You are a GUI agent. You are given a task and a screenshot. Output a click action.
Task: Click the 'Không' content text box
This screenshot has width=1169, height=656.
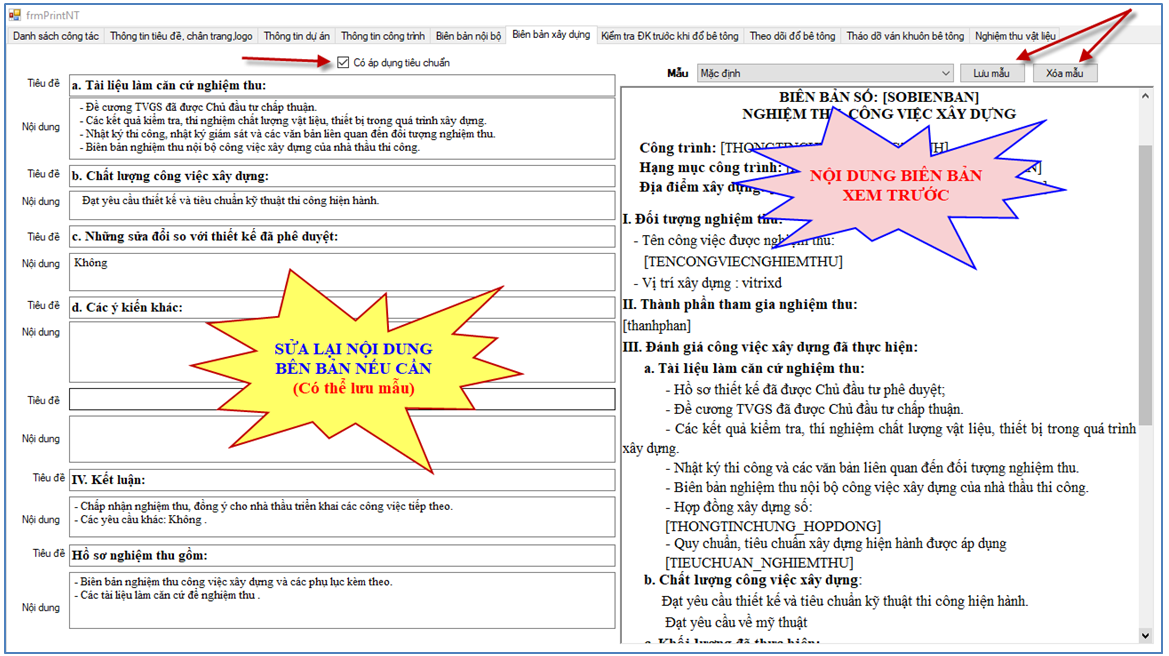(342, 271)
